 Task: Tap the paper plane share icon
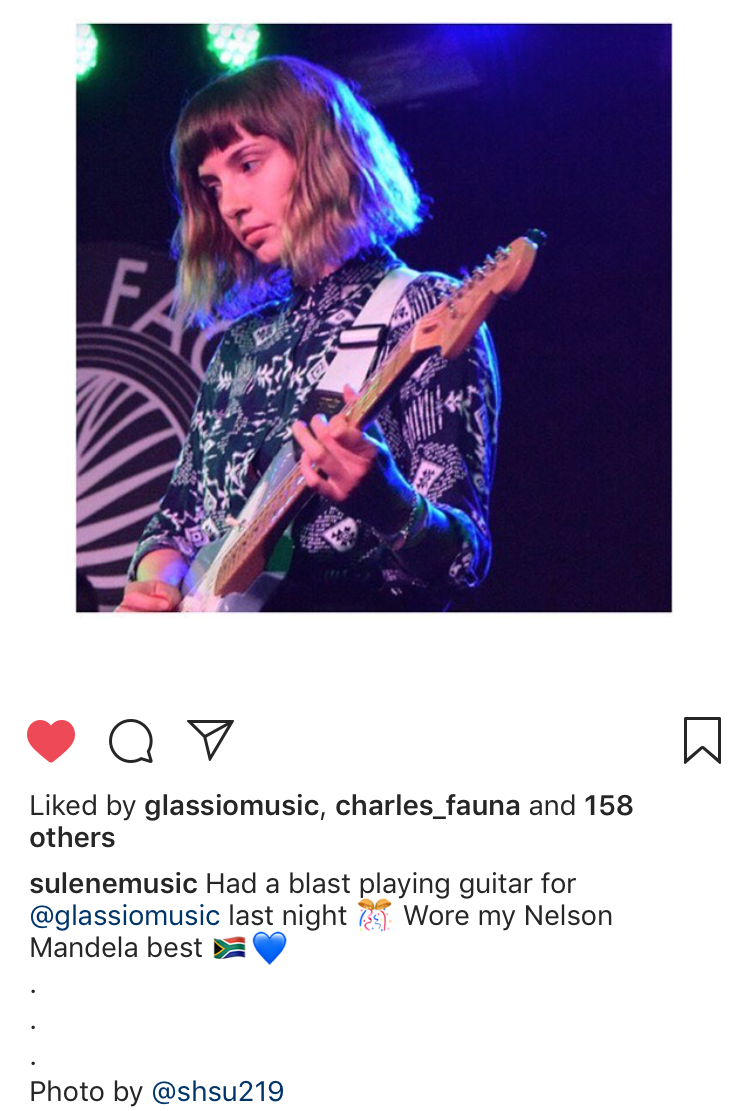point(210,739)
